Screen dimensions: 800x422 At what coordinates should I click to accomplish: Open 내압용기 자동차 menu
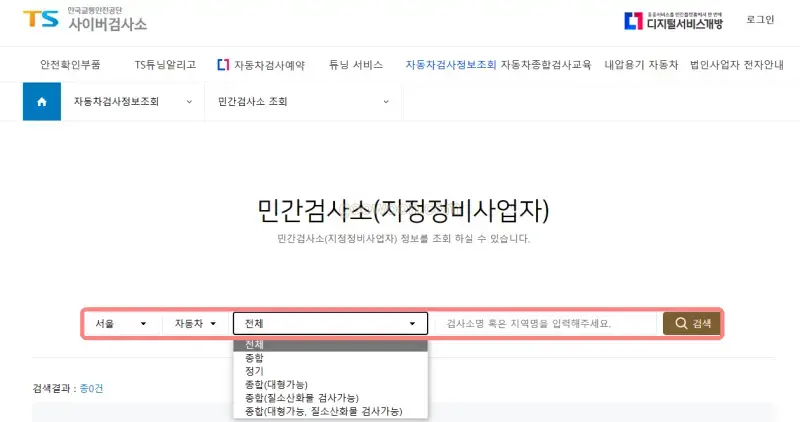(x=641, y=64)
